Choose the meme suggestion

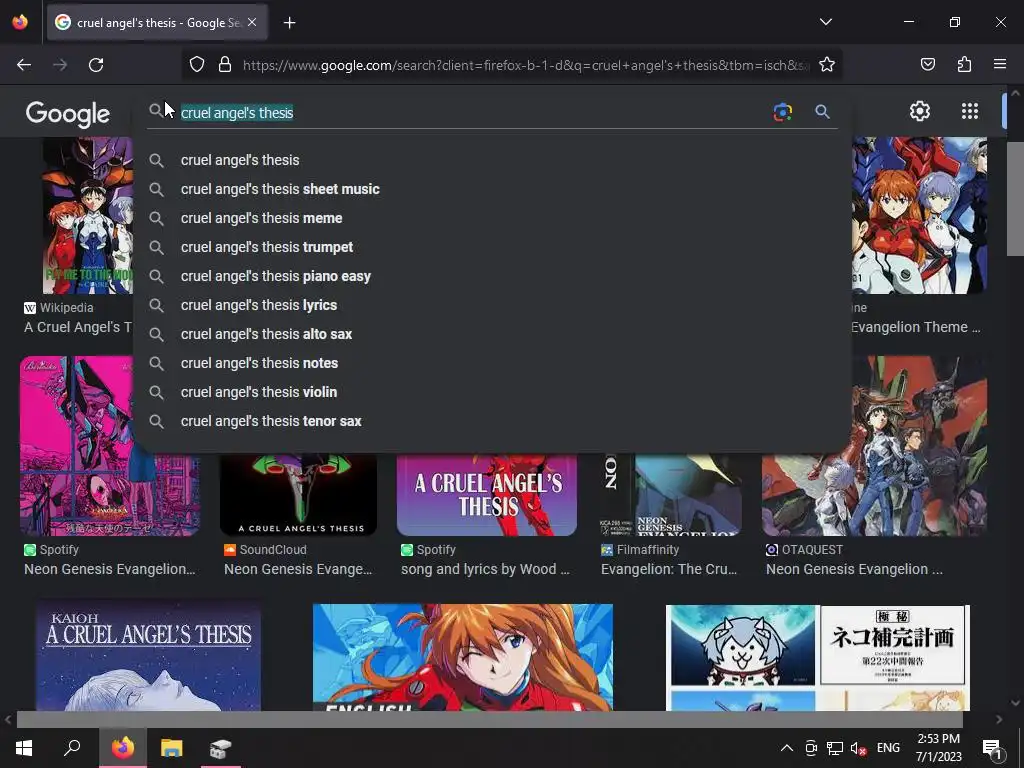pyautogui.click(x=493, y=218)
